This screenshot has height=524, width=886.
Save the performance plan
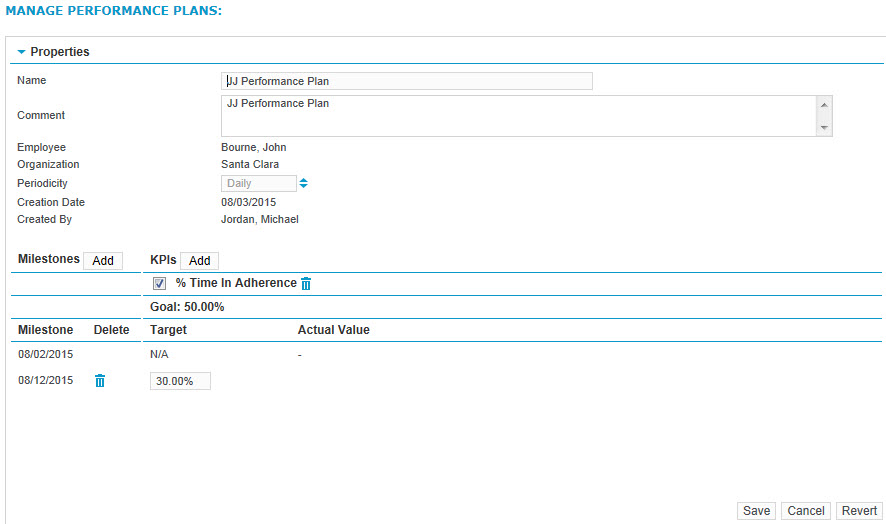coord(756,510)
